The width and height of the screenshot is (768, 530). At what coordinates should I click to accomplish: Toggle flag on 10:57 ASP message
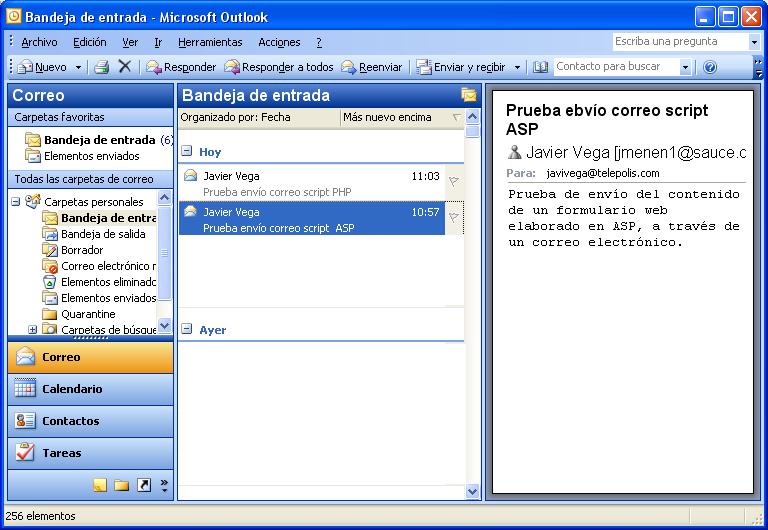click(453, 218)
